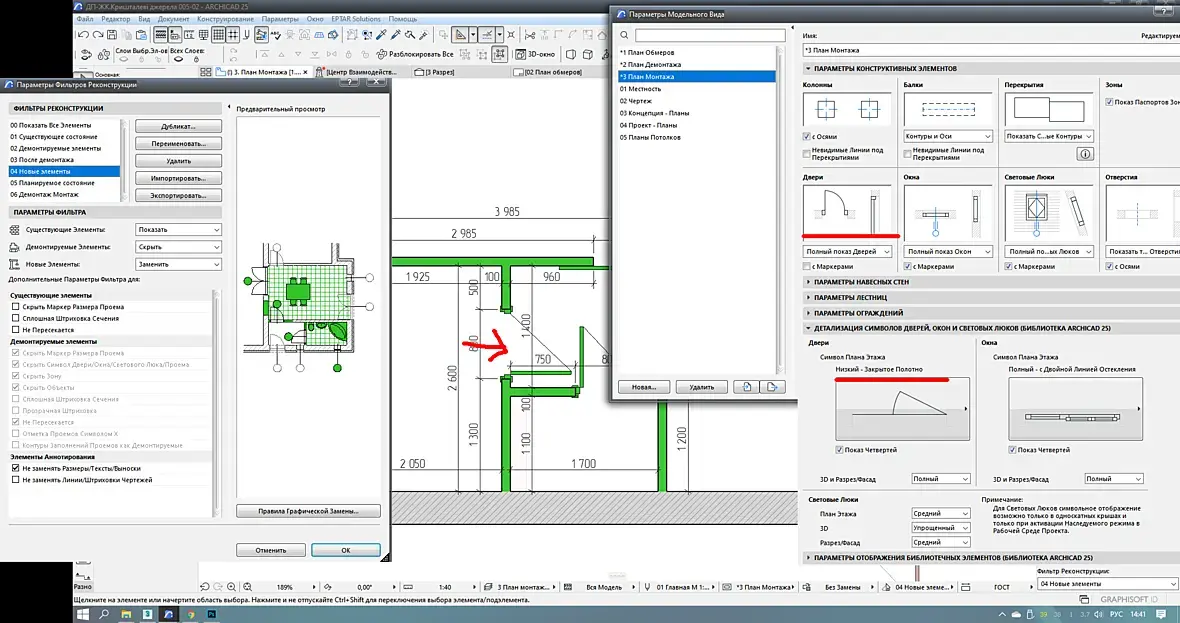
Task: Open 'Полный показ Дверей' dropdown
Action: (847, 251)
